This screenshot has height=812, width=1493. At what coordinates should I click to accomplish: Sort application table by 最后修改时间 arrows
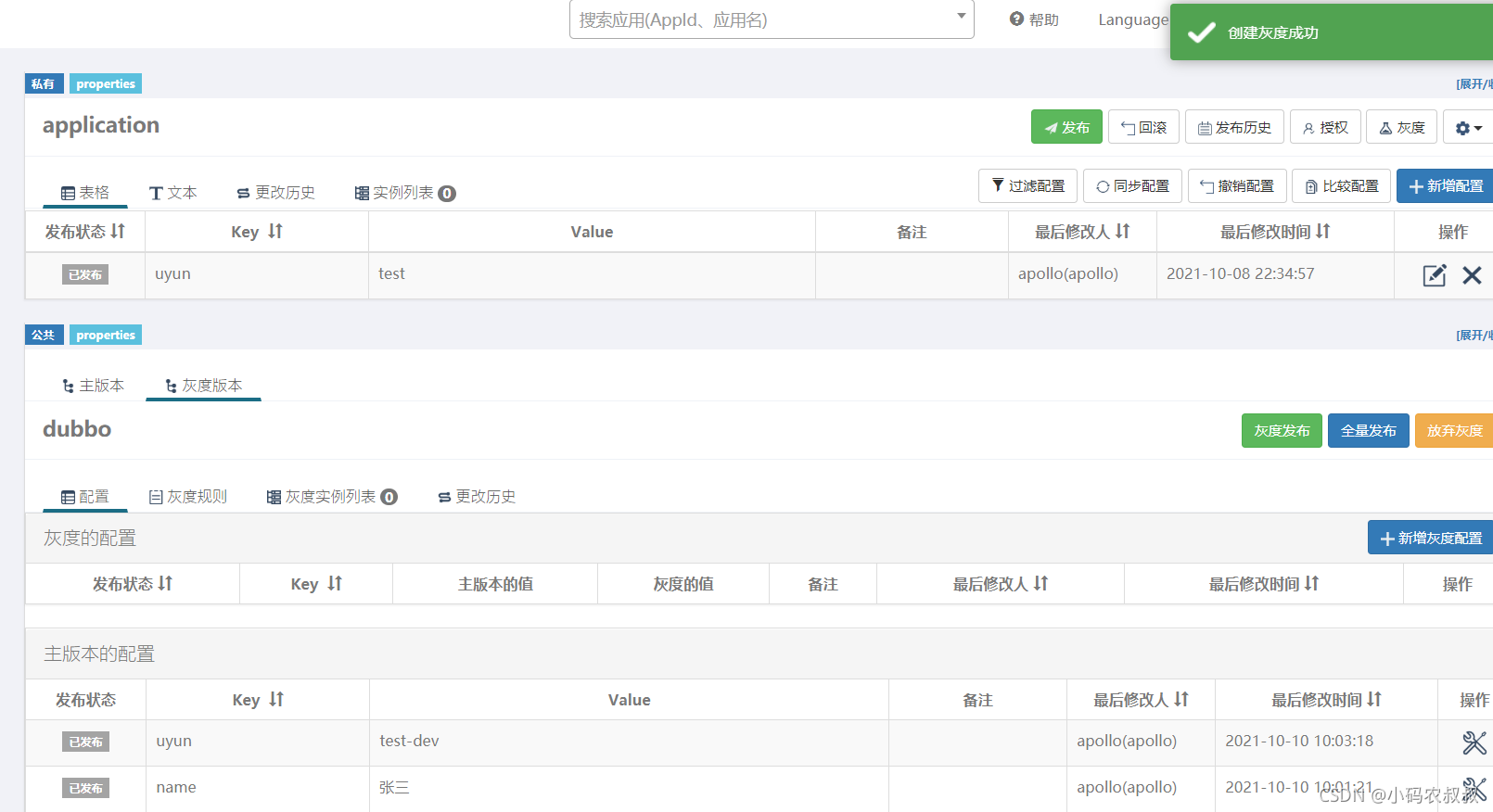pyautogui.click(x=1323, y=231)
